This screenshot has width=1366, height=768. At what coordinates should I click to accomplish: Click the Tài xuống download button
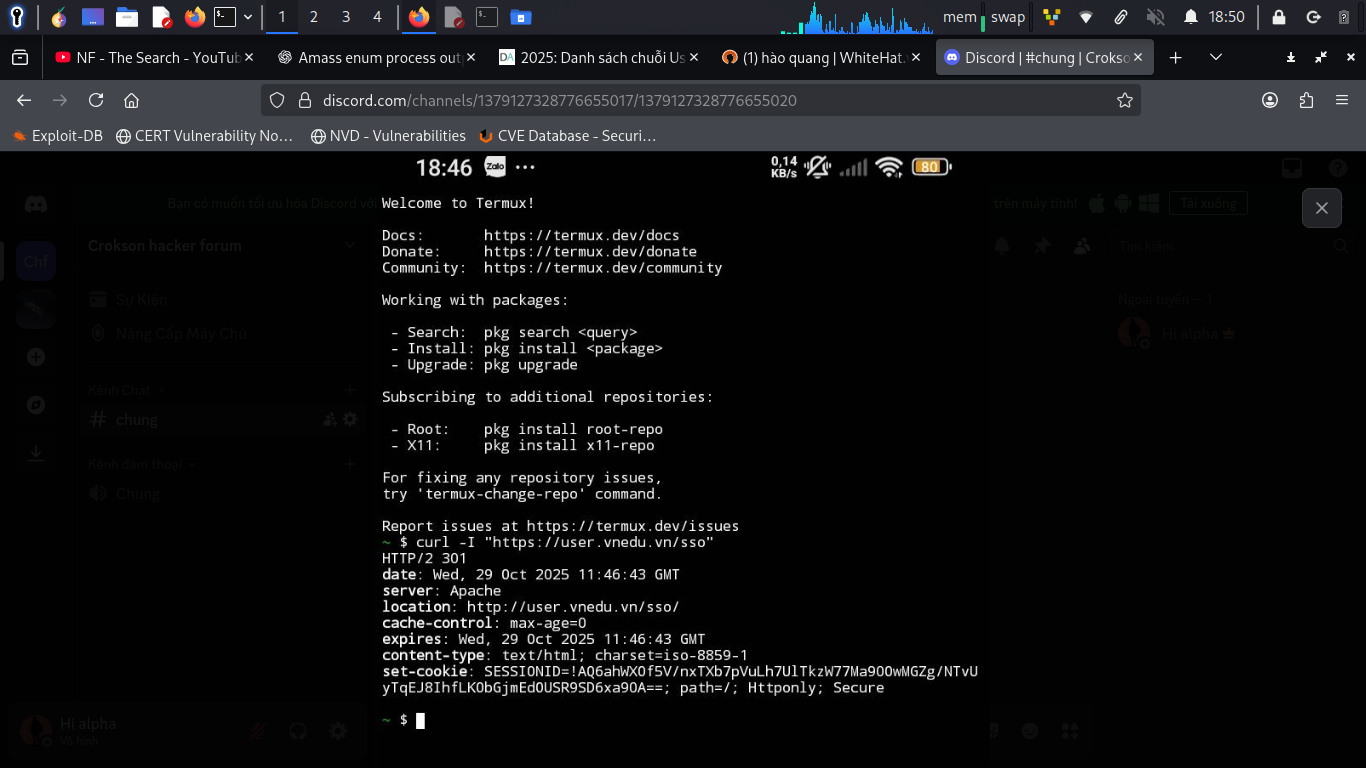pos(1208,202)
